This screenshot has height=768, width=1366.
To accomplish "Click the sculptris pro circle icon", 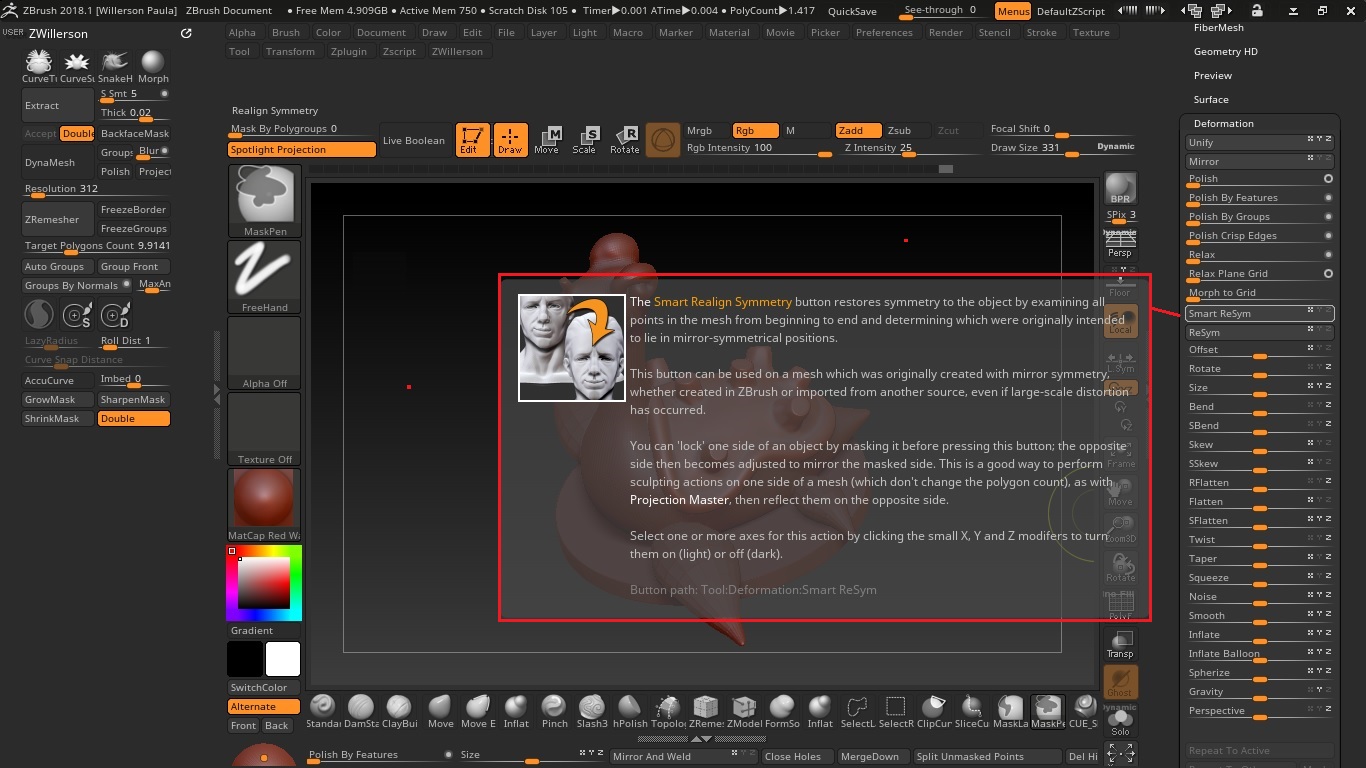I will (x=663, y=140).
